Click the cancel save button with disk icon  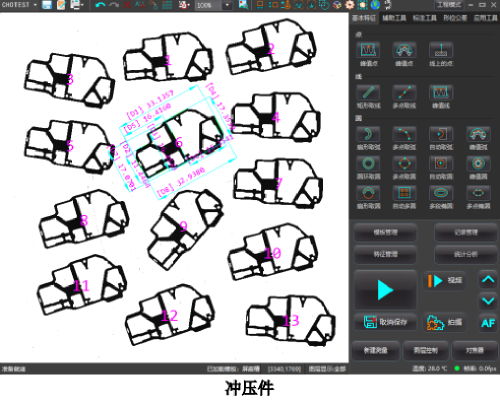click(x=385, y=322)
